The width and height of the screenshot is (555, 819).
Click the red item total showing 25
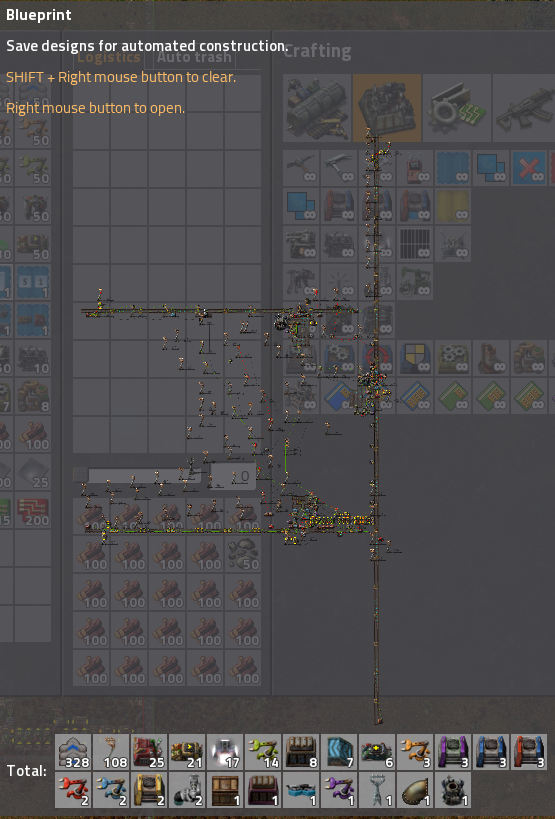pos(149,752)
